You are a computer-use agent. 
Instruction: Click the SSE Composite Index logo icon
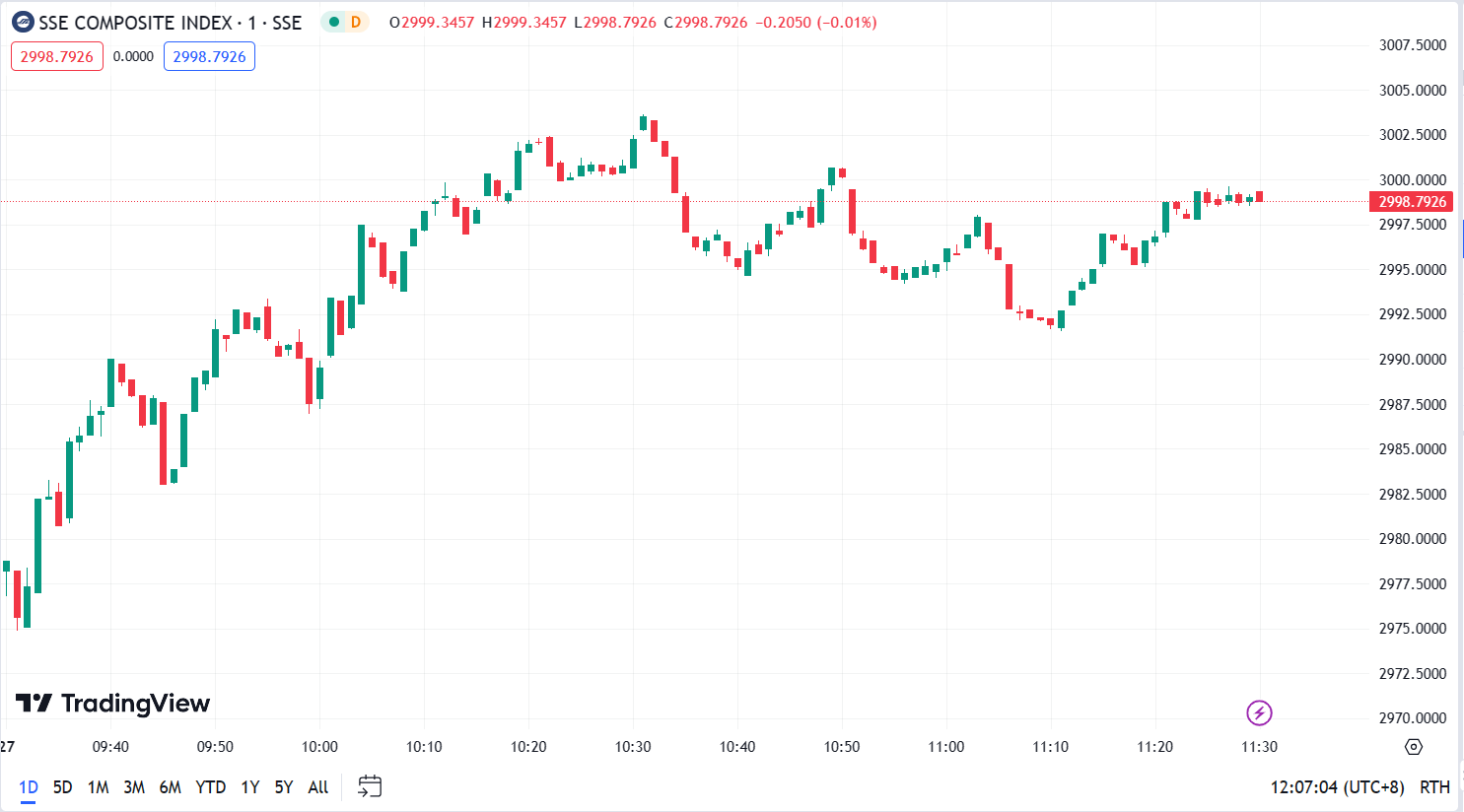pos(22,22)
